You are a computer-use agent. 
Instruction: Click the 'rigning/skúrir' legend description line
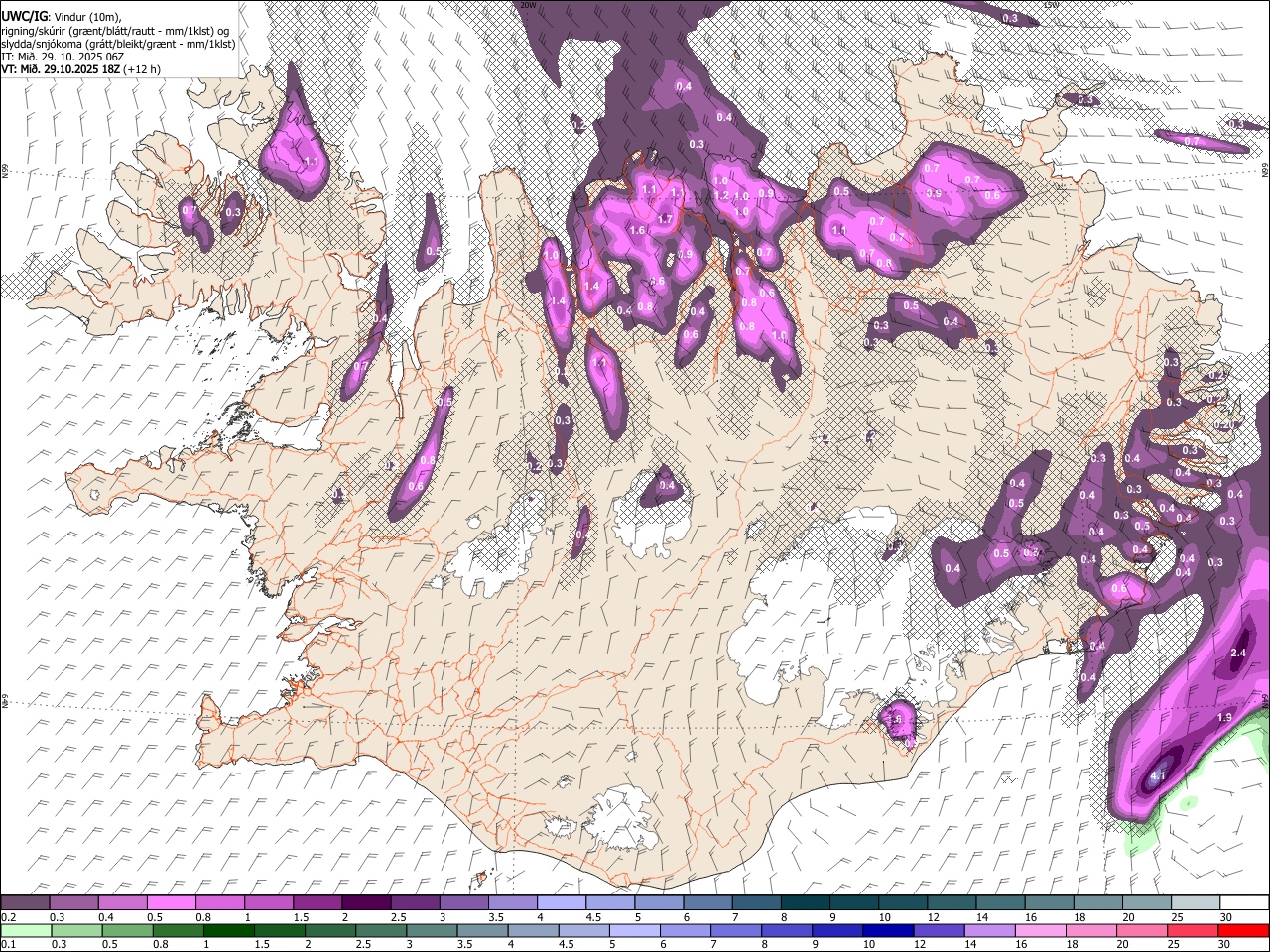(114, 31)
